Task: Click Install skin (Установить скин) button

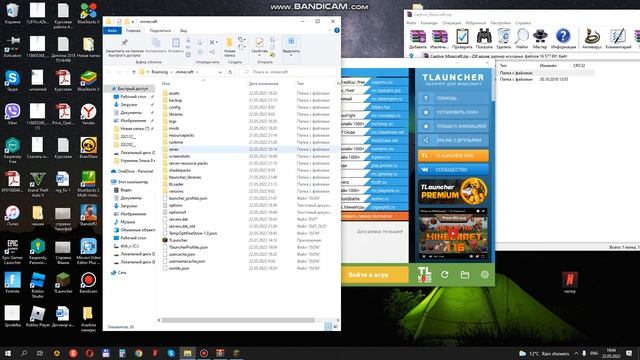Action: pyautogui.click(x=453, y=112)
